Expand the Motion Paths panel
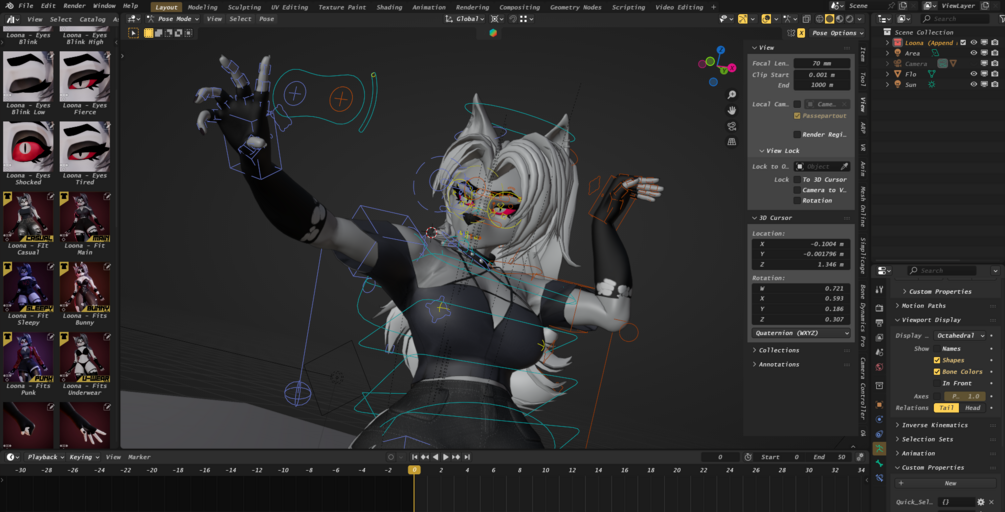 pos(923,306)
